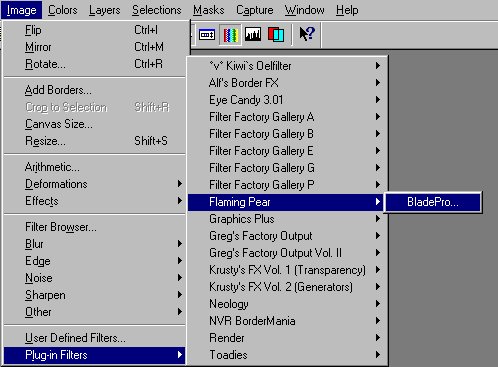Open Alf's Border FX submenu
This screenshot has width=498, height=367.
click(287, 83)
